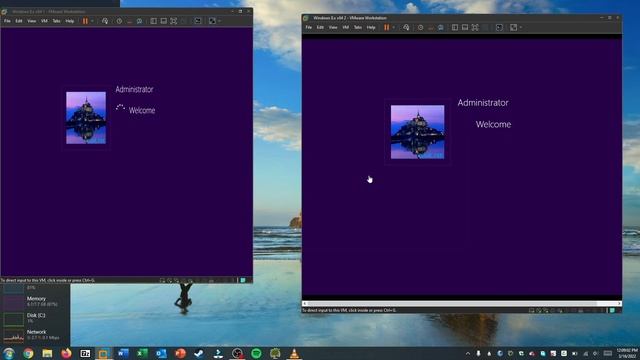Open VM menu in the left VMware window
640x360 pixels.
[x=44, y=21]
